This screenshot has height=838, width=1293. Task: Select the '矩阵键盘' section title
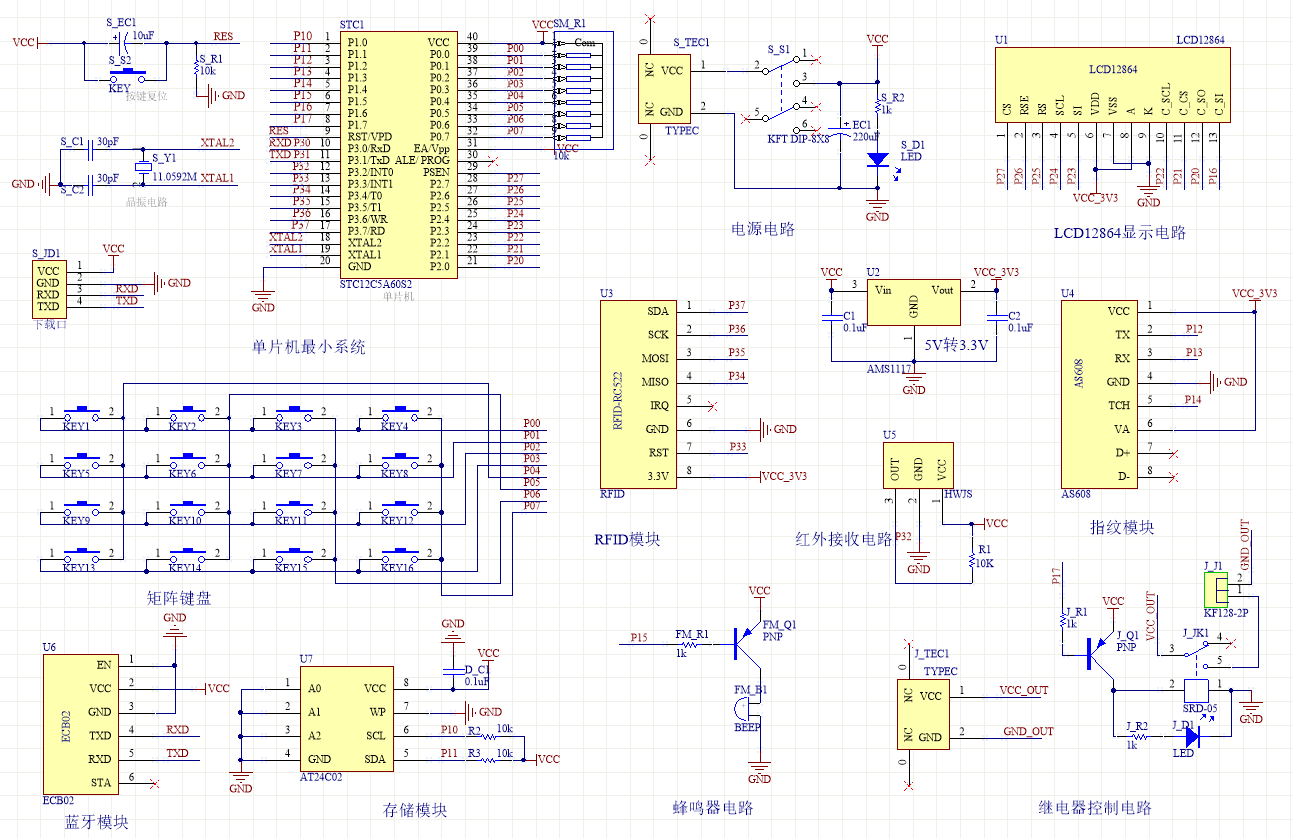(179, 599)
